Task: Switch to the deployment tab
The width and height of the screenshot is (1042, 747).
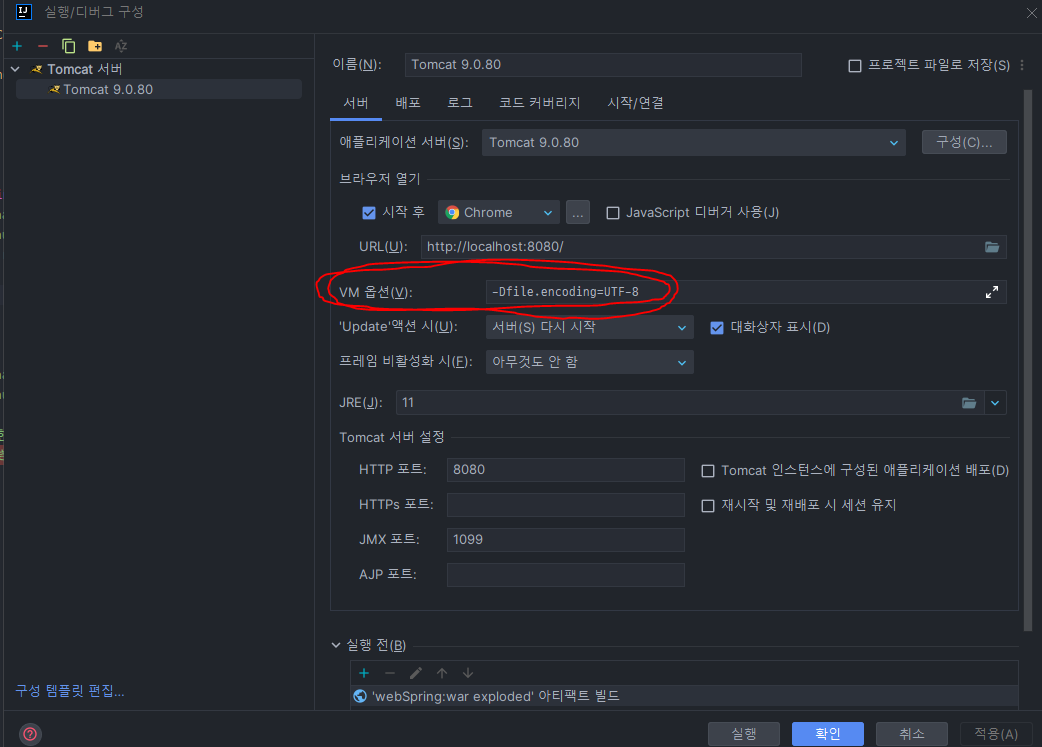Action: coord(407,103)
